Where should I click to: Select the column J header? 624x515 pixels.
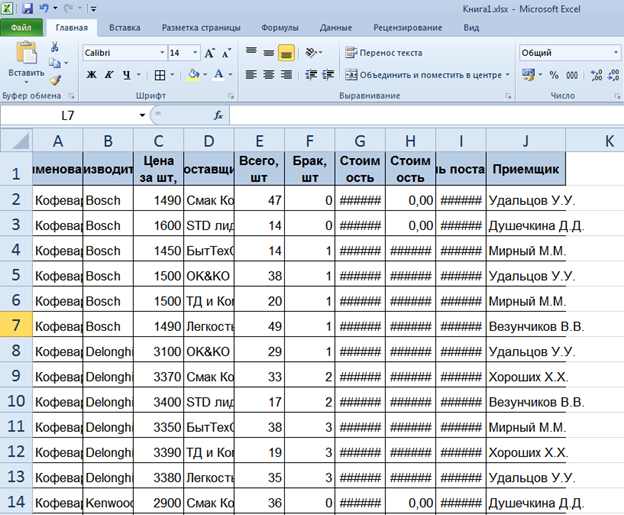(x=525, y=141)
